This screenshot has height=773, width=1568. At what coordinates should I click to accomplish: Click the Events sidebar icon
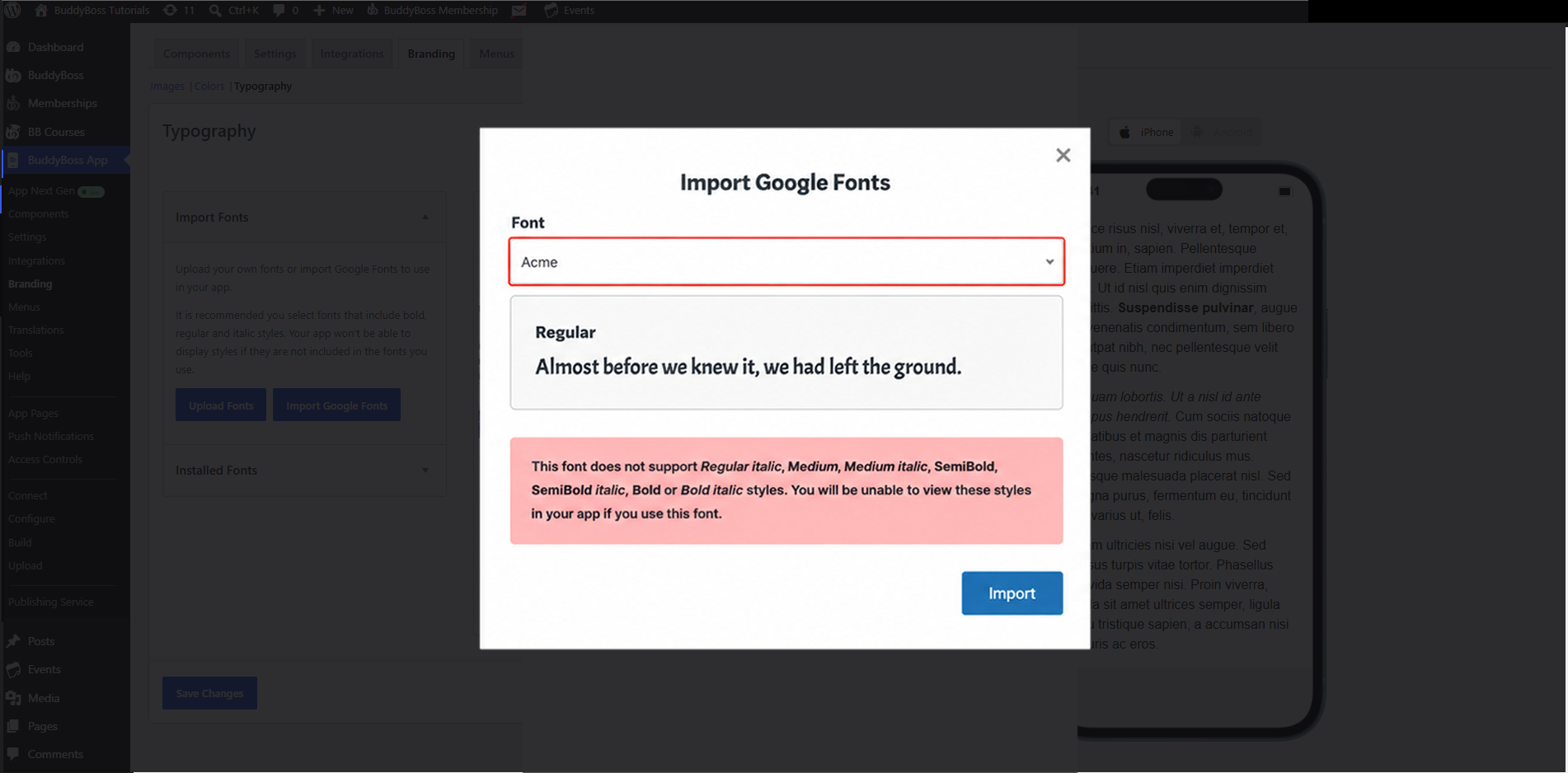(x=13, y=669)
